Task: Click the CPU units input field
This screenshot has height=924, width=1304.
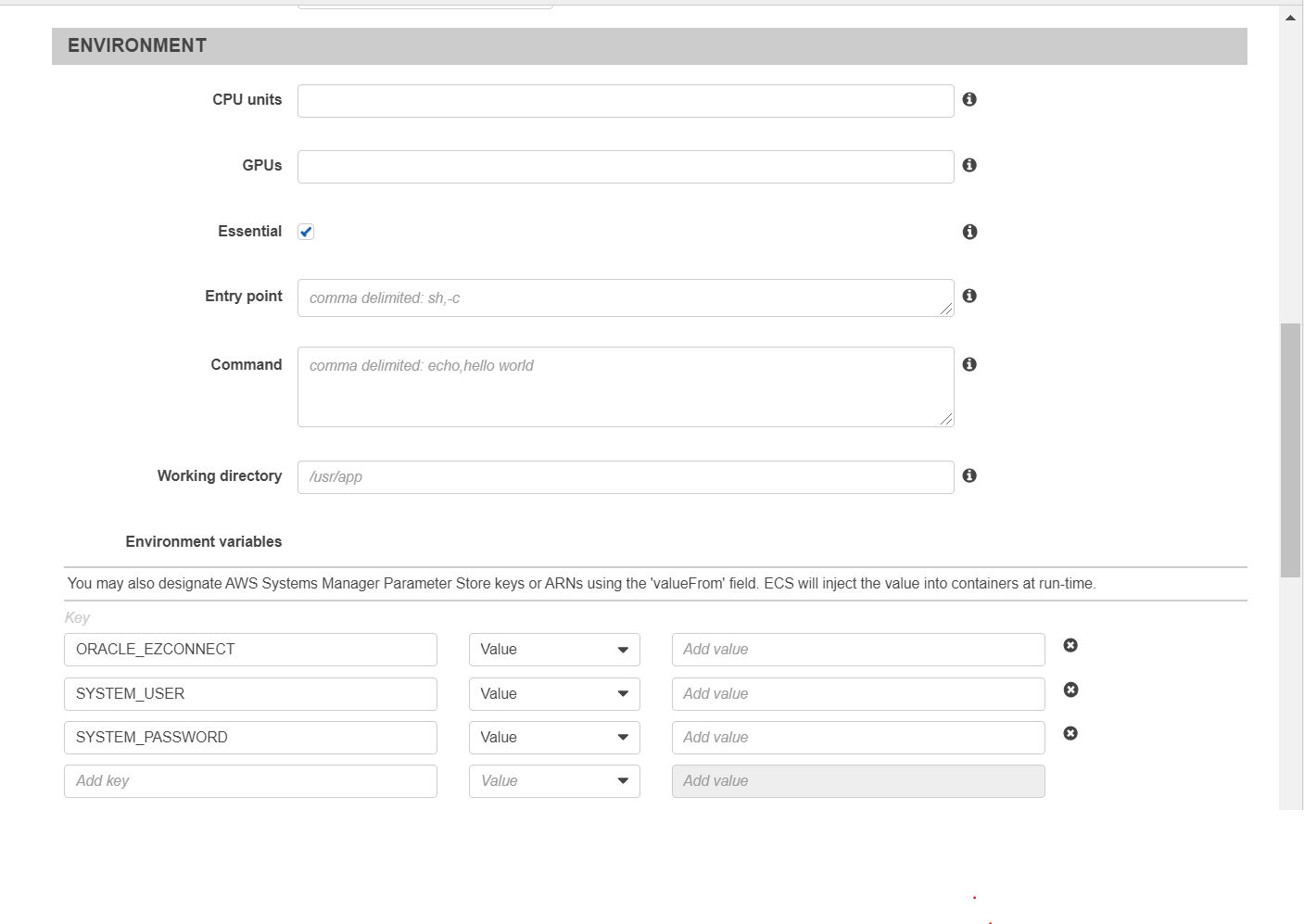Action: (x=626, y=101)
